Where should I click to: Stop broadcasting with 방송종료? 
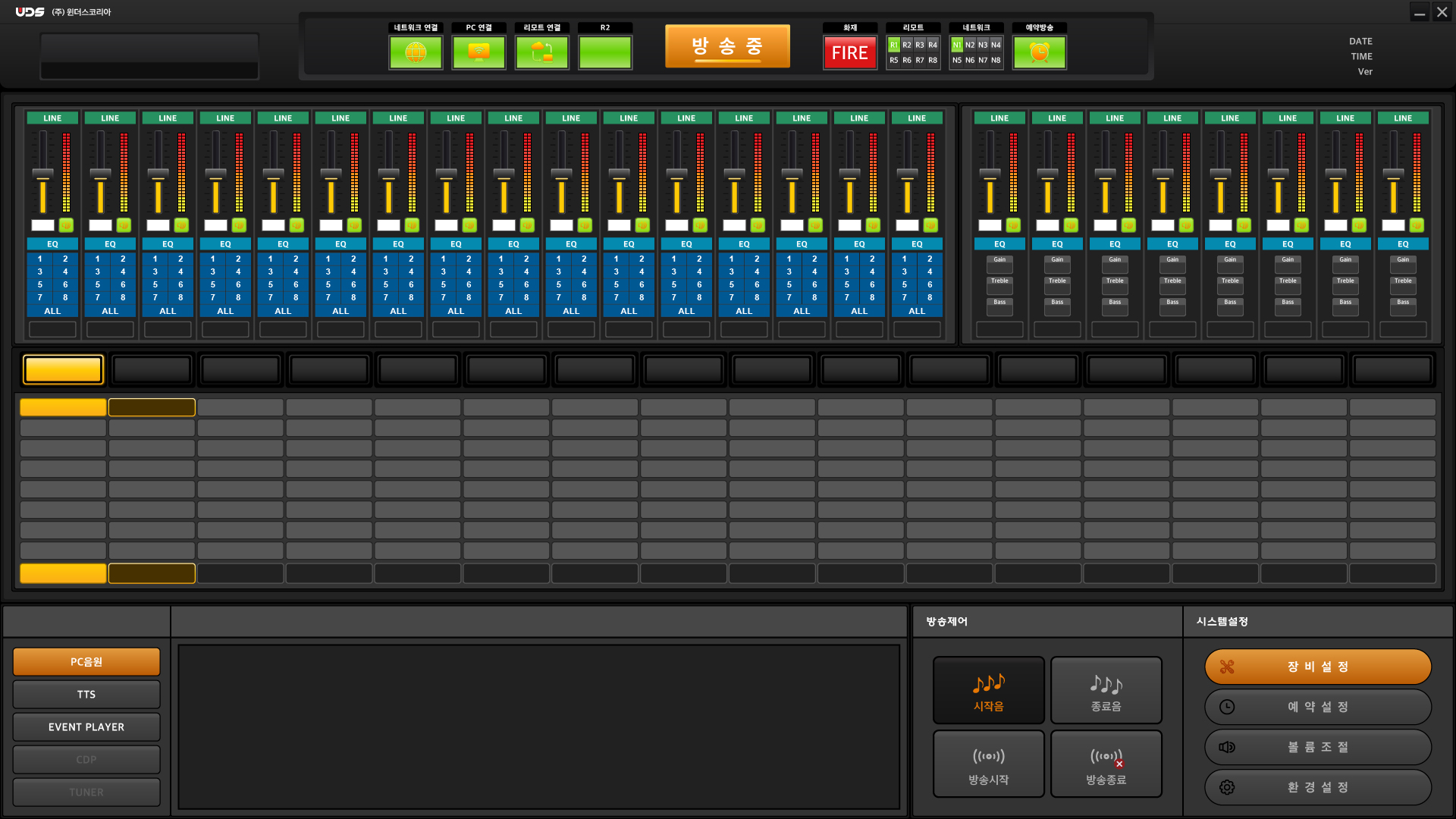pos(1106,764)
